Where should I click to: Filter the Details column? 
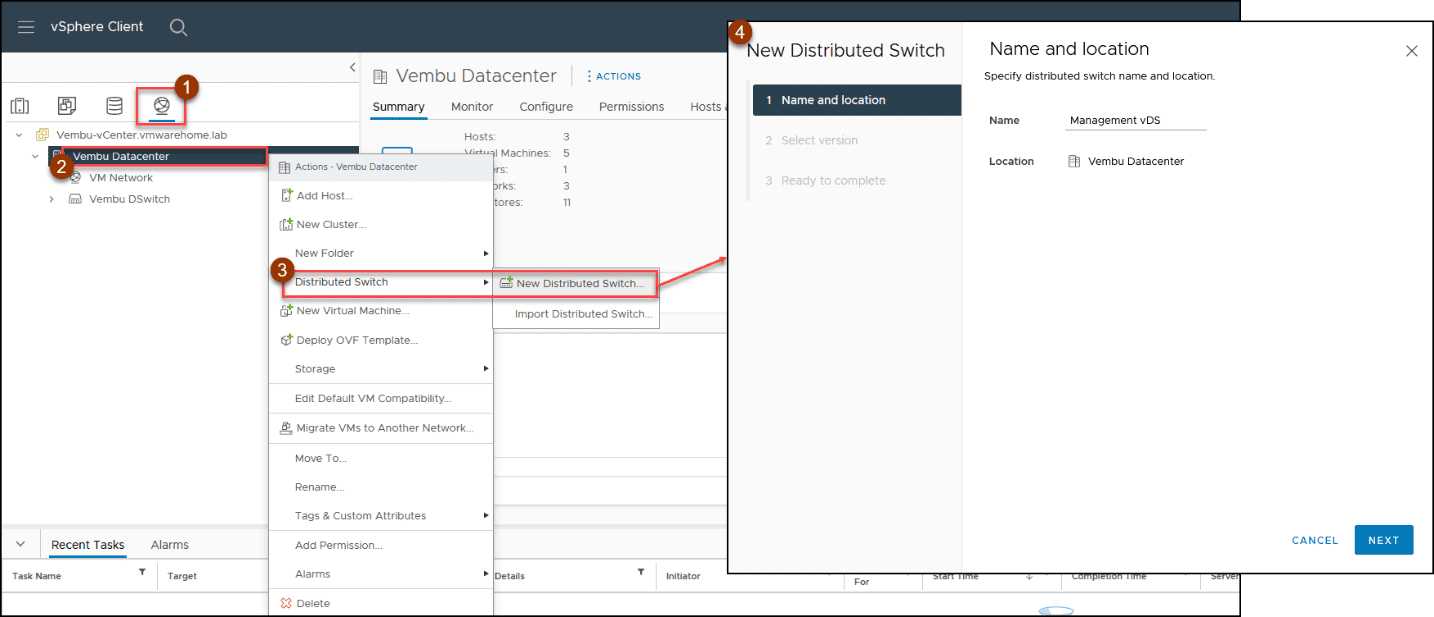click(641, 573)
